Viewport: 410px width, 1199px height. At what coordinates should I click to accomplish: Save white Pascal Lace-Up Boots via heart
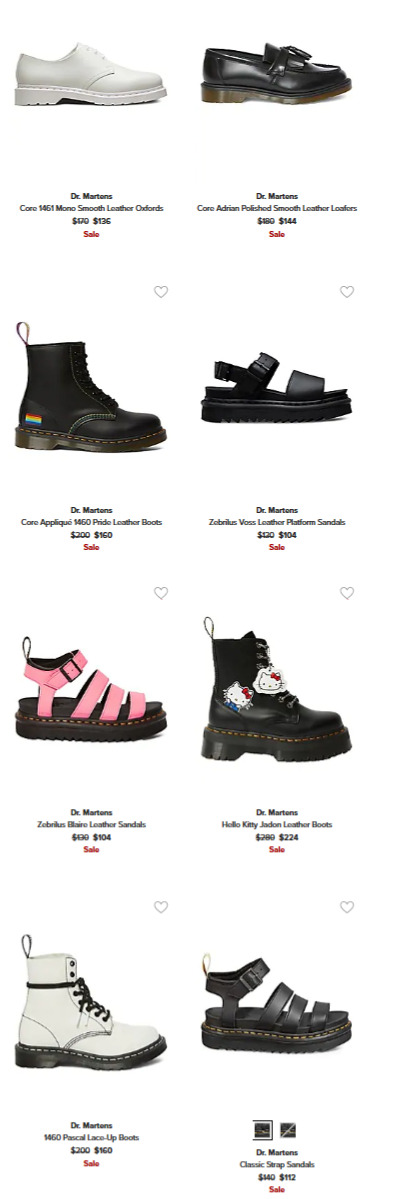click(161, 907)
